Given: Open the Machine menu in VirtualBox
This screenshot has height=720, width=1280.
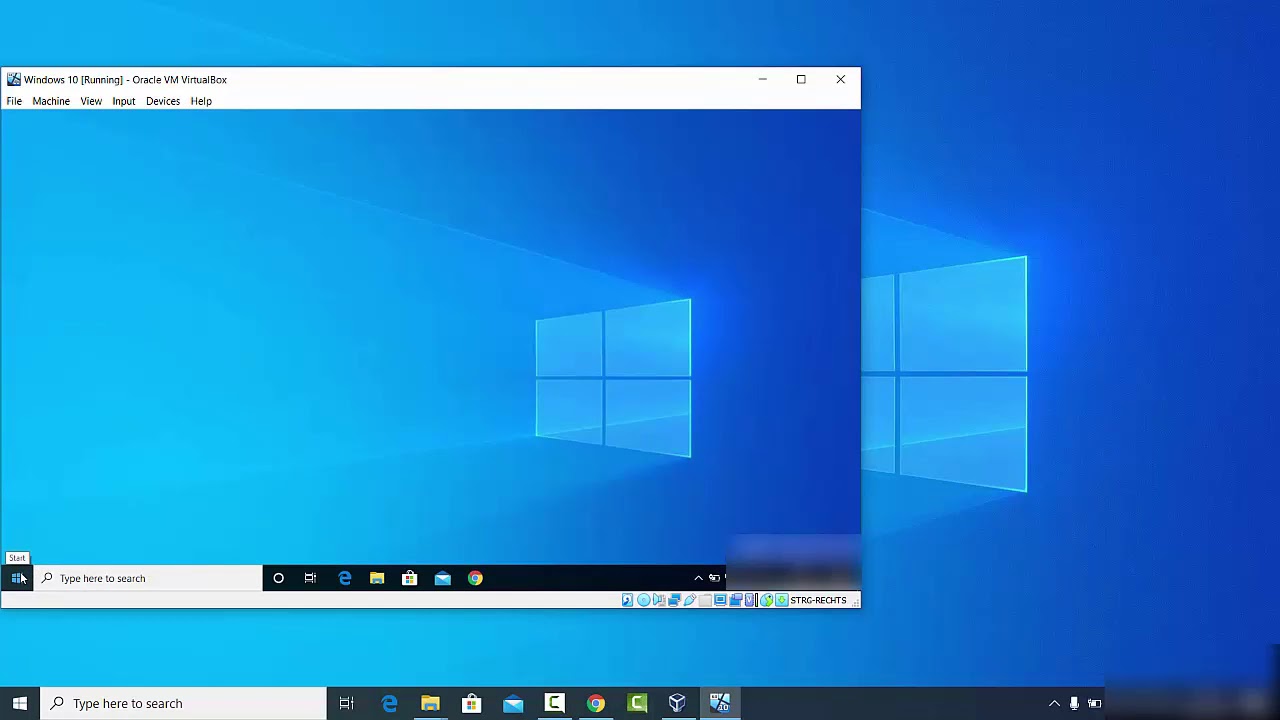Looking at the screenshot, I should [x=51, y=101].
